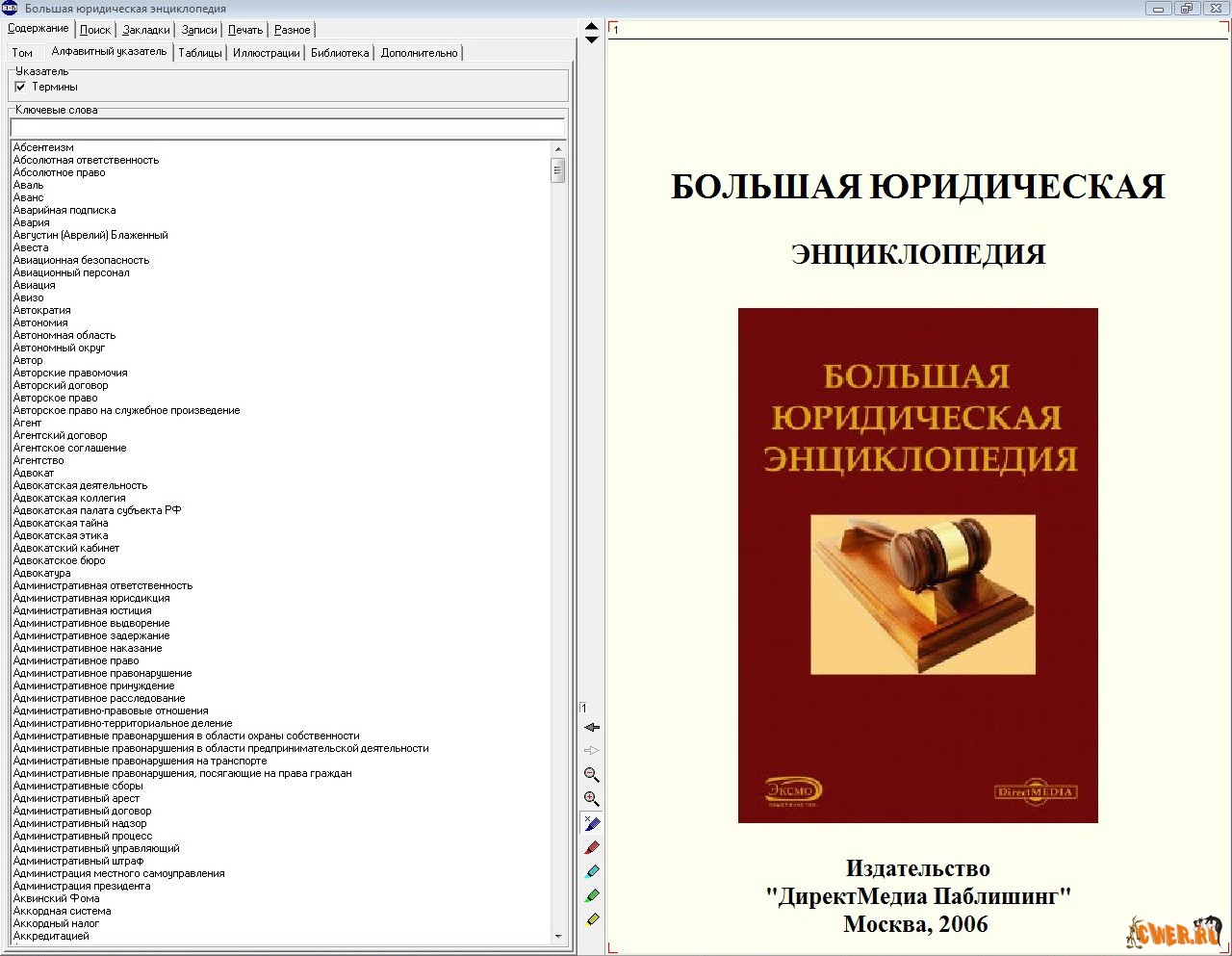The width and height of the screenshot is (1232, 956).
Task: Uncheck the Термины checkbox
Action: (20, 87)
